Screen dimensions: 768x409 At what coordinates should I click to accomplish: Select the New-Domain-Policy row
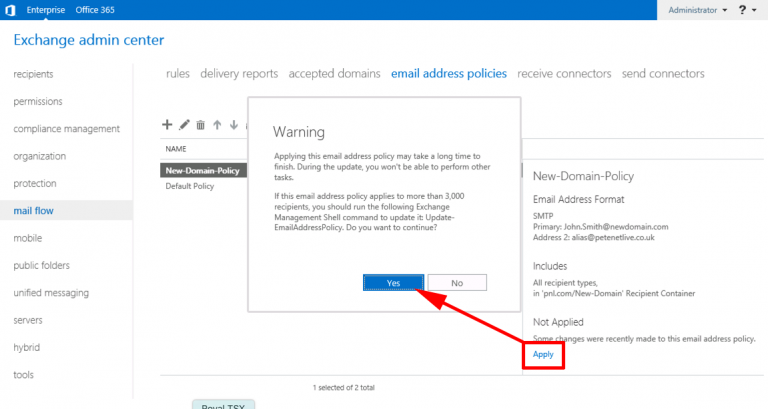(203, 170)
